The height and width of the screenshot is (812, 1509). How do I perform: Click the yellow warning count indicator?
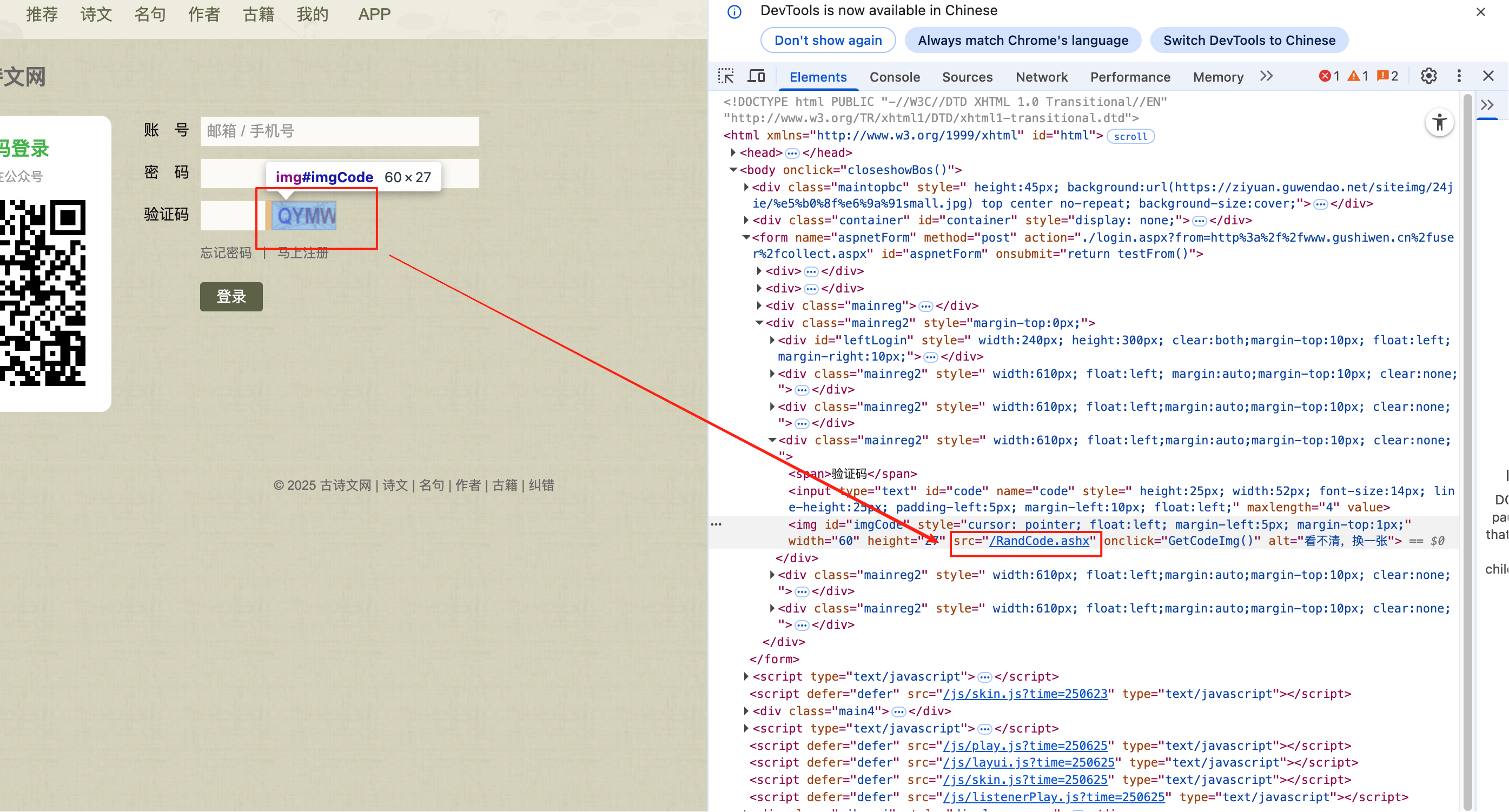click(1357, 76)
